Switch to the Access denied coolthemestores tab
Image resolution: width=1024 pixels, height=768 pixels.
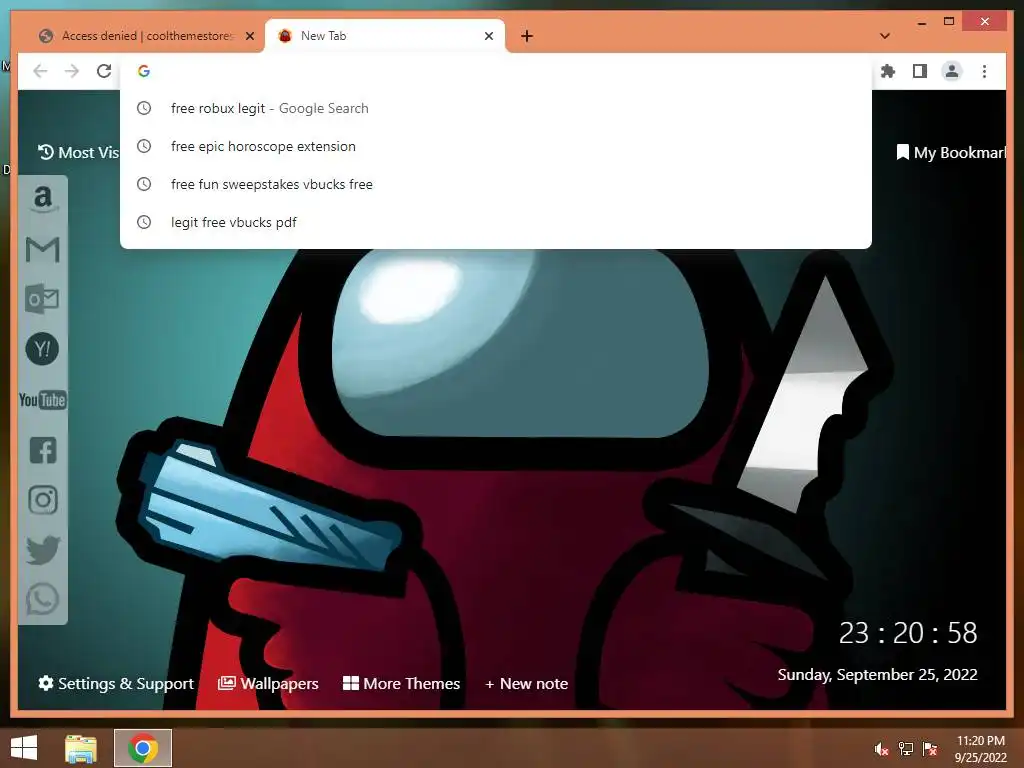pyautogui.click(x=147, y=36)
